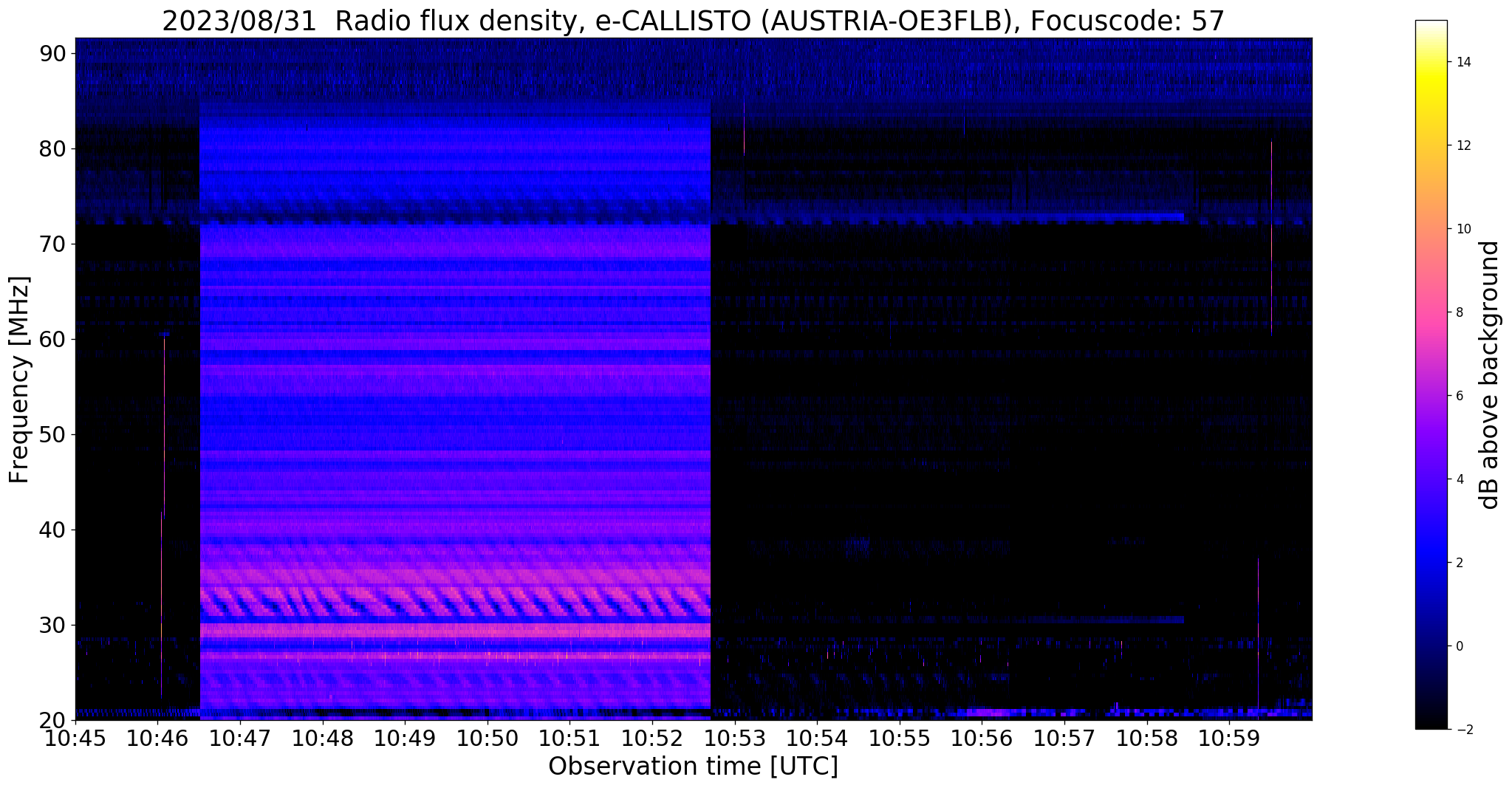The width and height of the screenshot is (1512, 788).
Task: Click the colorbar tick label 2
Action: [x=1459, y=563]
